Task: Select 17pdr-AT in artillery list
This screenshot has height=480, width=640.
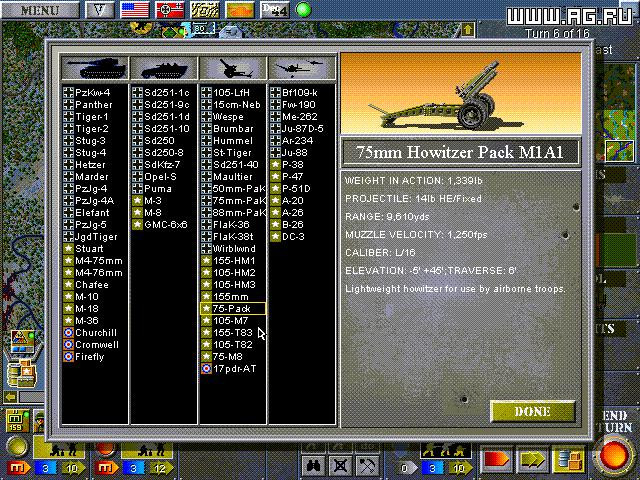Action: point(234,369)
